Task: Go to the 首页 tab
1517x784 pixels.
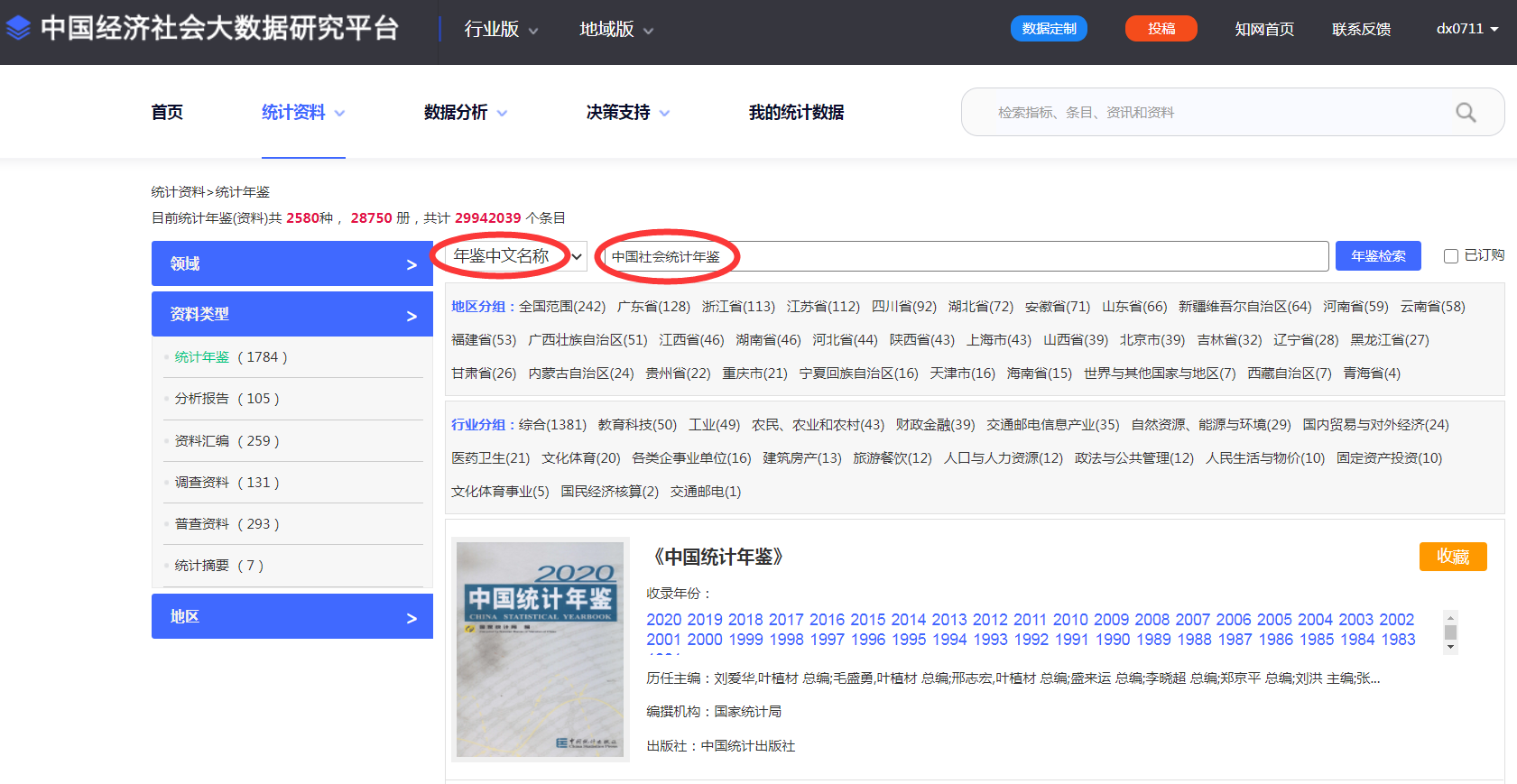Action: click(167, 112)
